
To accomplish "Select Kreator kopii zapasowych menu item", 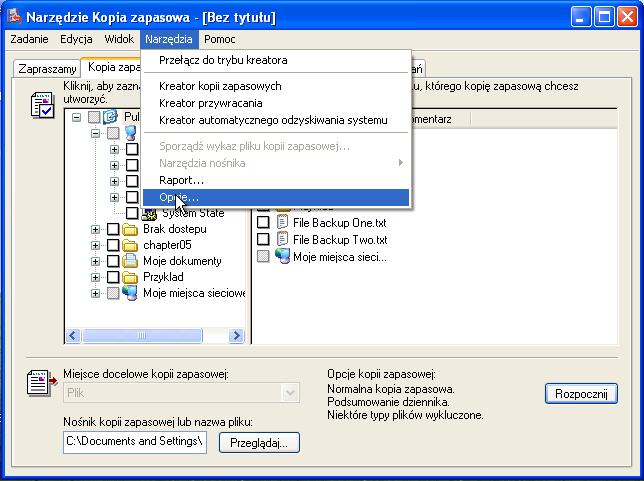I will click(276, 86).
